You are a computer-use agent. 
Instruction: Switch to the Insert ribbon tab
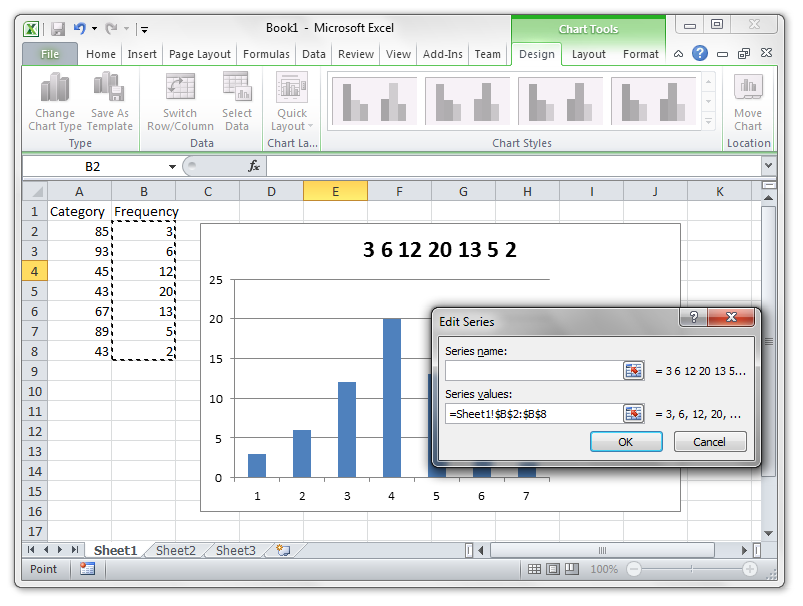tap(142, 54)
